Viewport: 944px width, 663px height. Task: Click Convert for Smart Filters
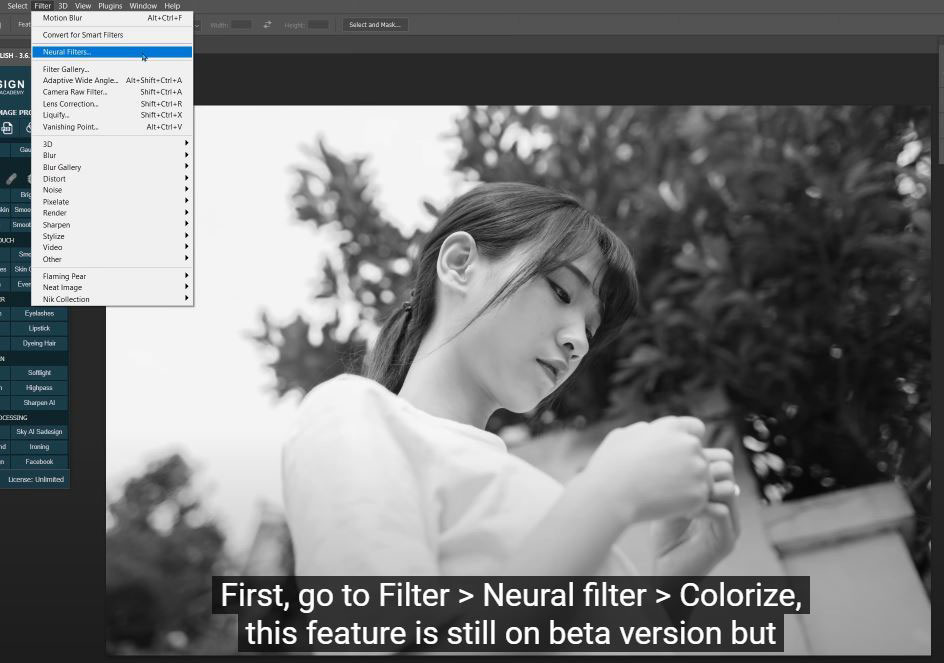tap(82, 35)
